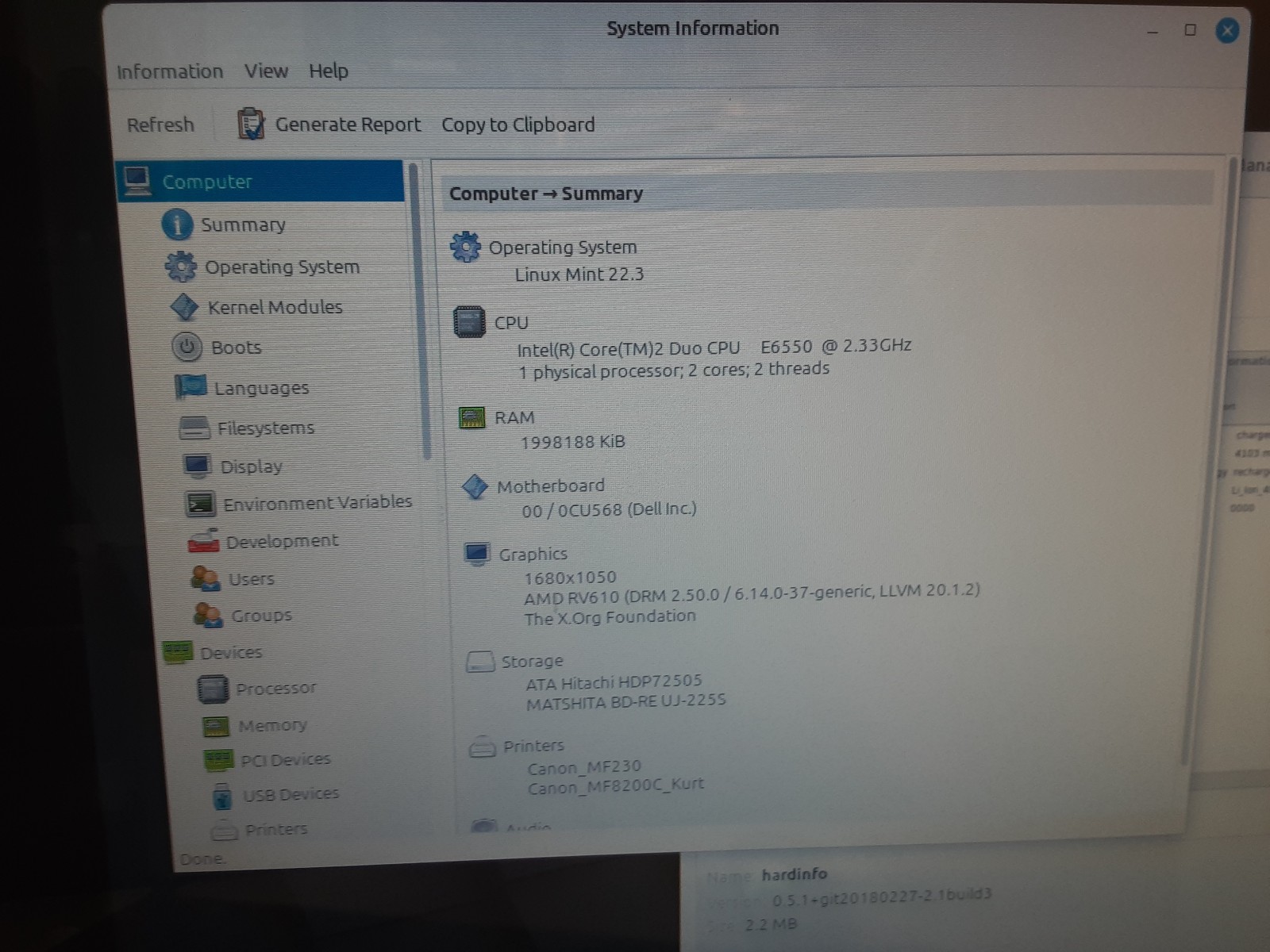This screenshot has width=1270, height=952.
Task: Open the Information menu
Action: coord(170,71)
